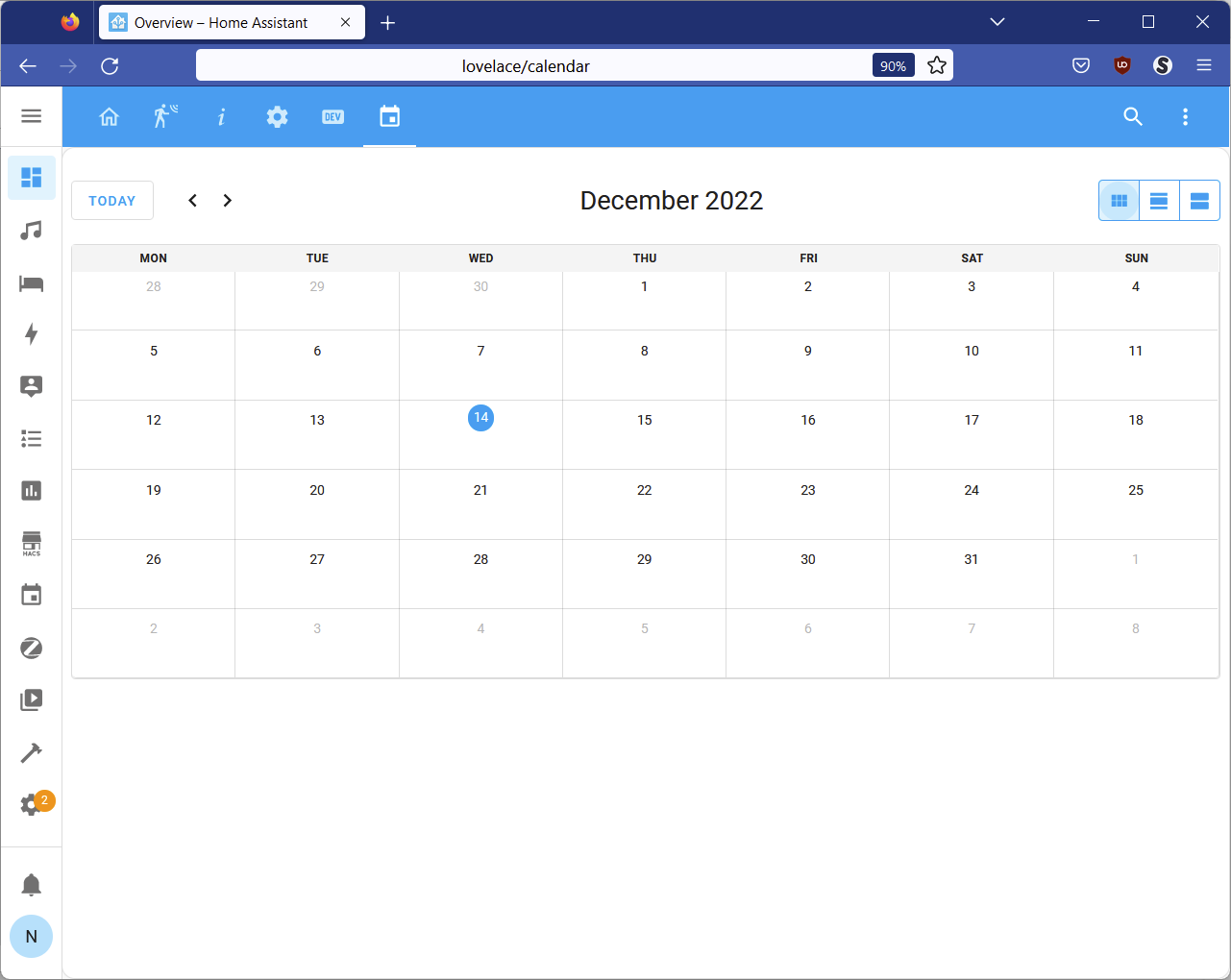Open the Logbook list icon in sidebar
The width and height of the screenshot is (1231, 980).
[31, 438]
